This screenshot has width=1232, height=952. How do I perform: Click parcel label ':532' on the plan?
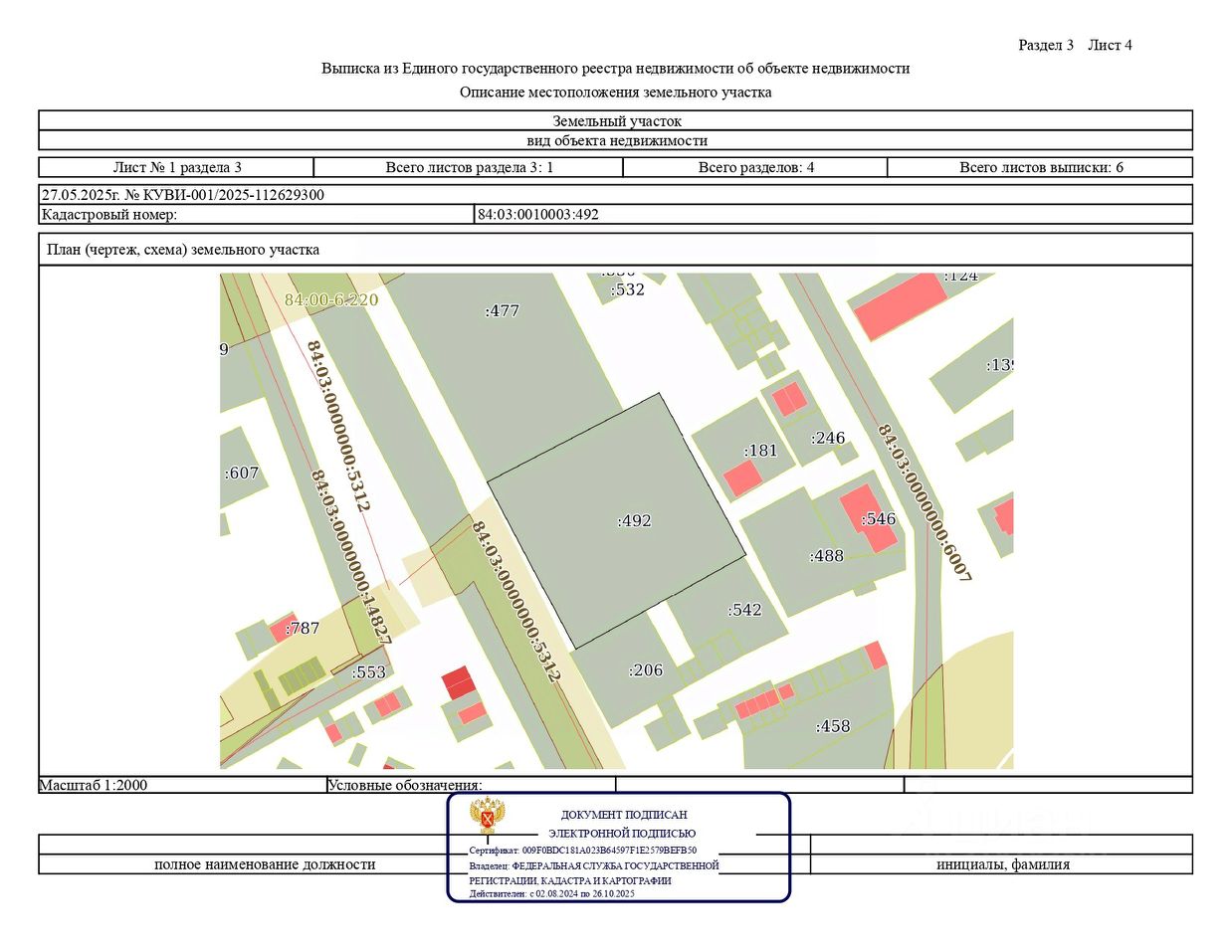click(x=627, y=289)
